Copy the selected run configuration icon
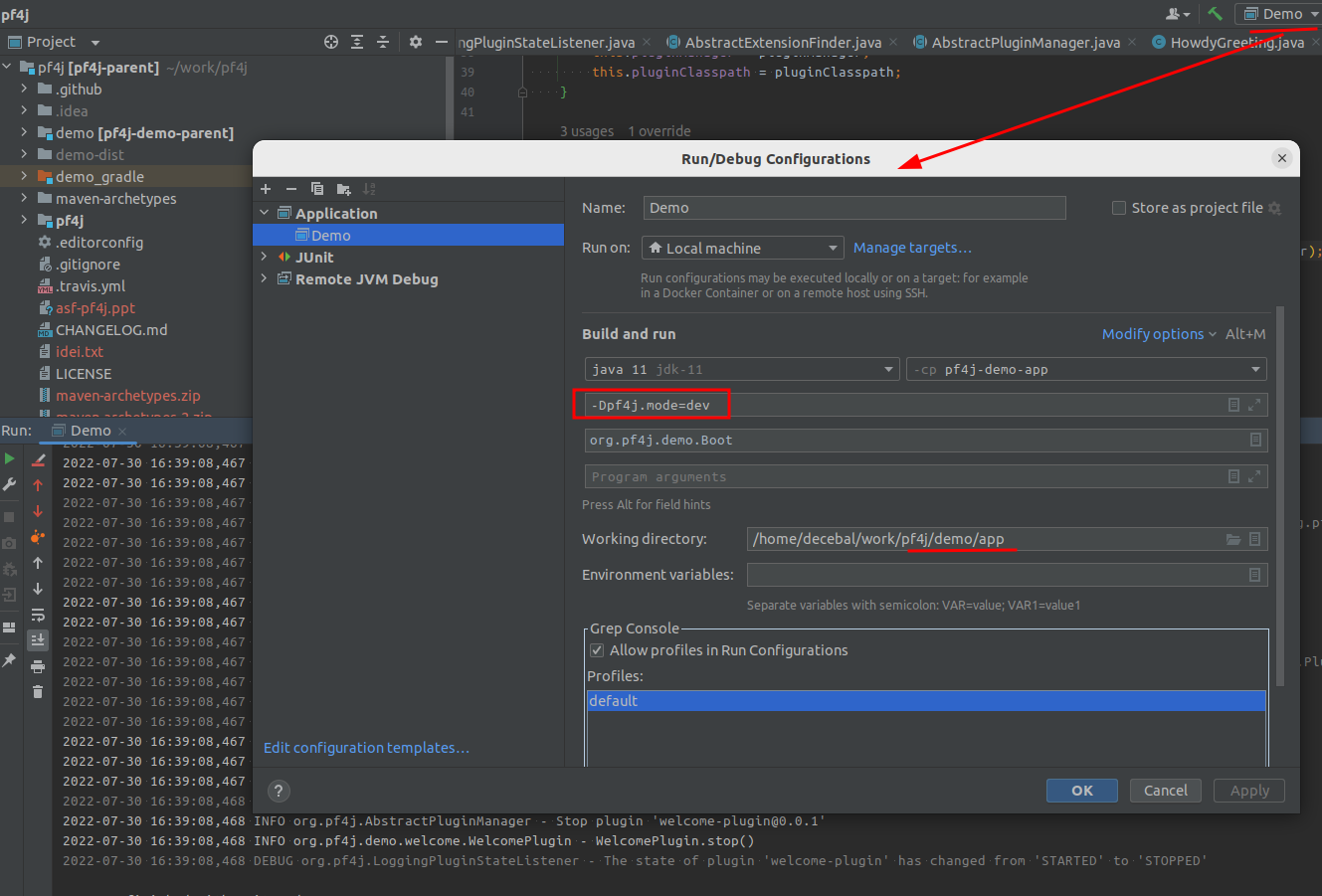 click(317, 189)
